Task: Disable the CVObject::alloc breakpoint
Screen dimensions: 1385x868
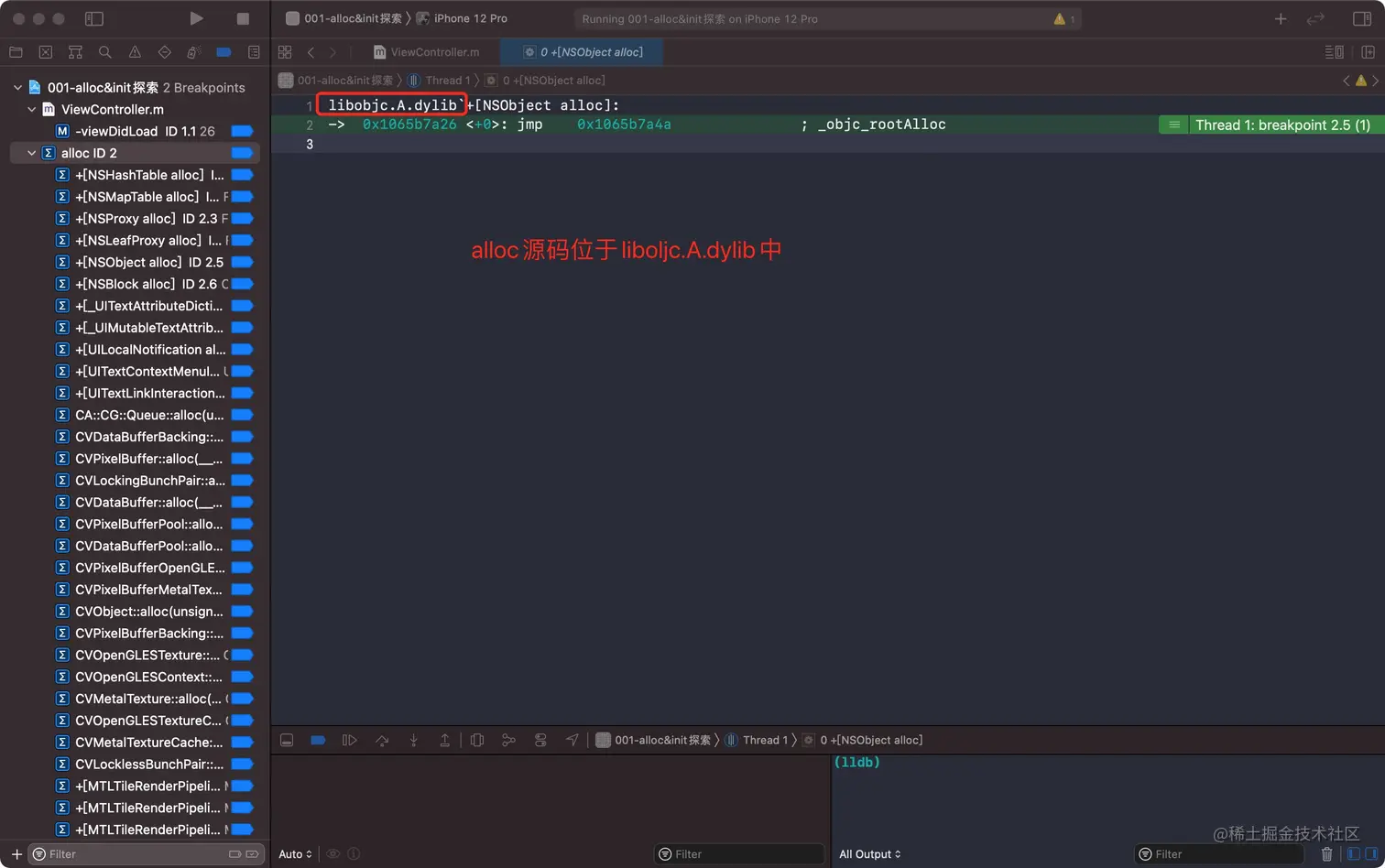Action: point(242,612)
